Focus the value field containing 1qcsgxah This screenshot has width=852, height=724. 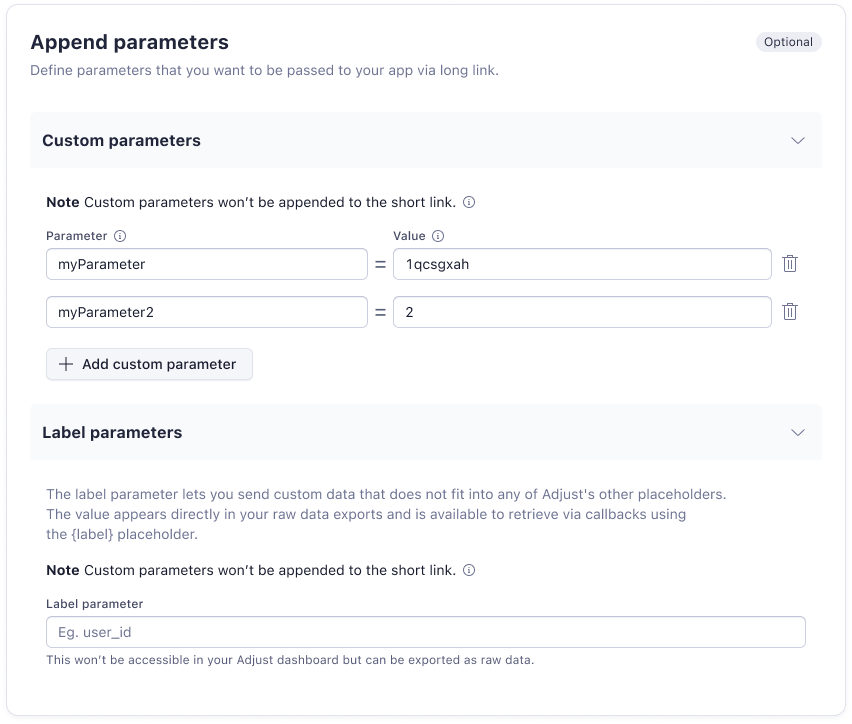click(581, 264)
